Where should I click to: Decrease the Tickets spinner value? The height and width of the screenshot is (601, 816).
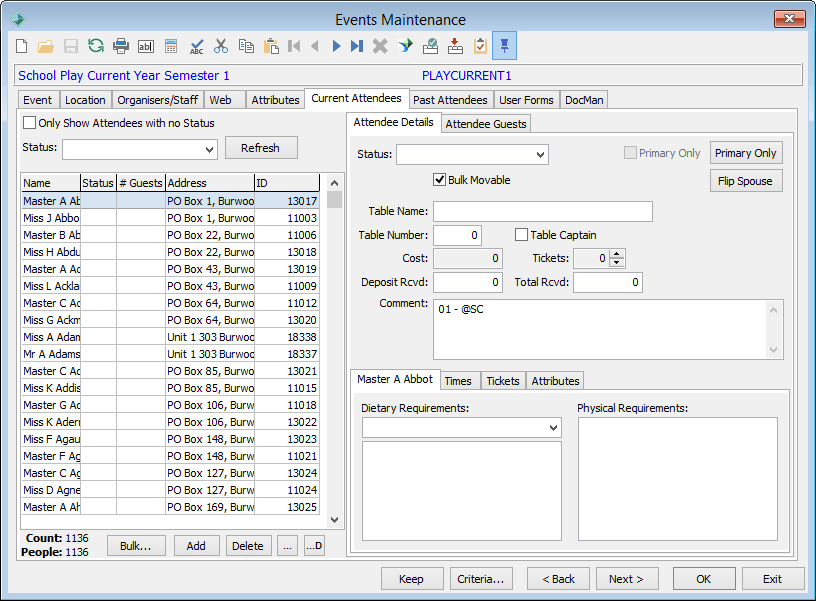point(617,262)
